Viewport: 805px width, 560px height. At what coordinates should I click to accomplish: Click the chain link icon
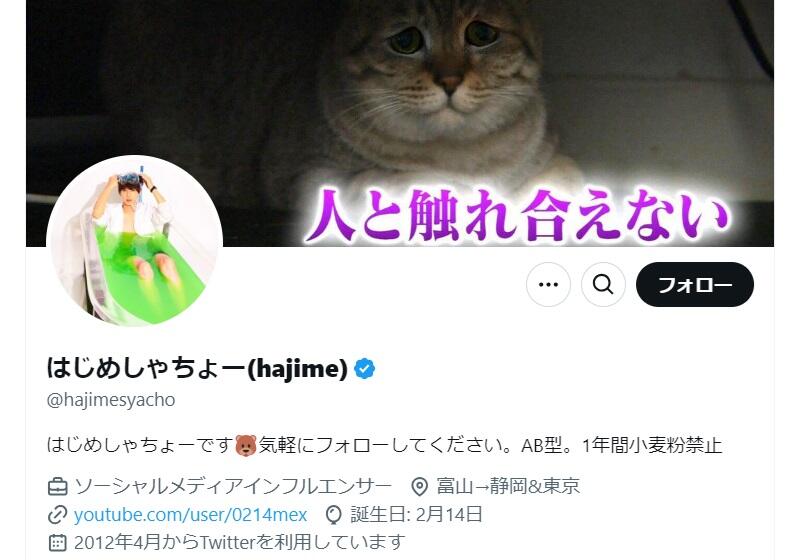58,515
